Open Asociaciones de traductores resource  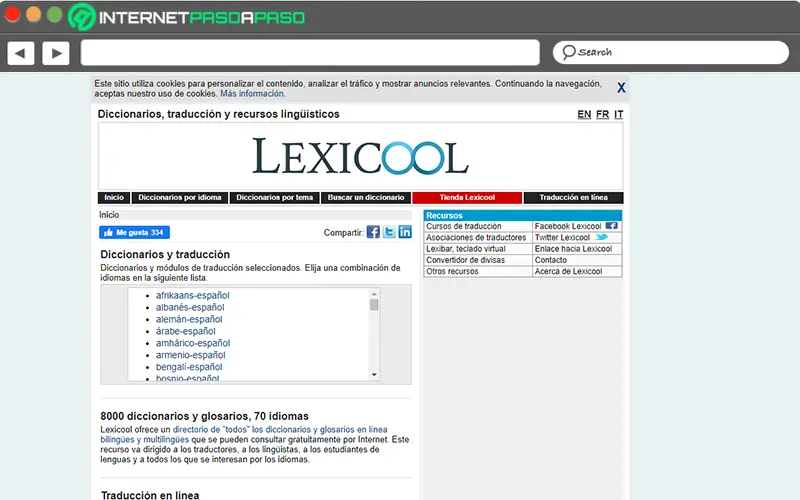[476, 238]
